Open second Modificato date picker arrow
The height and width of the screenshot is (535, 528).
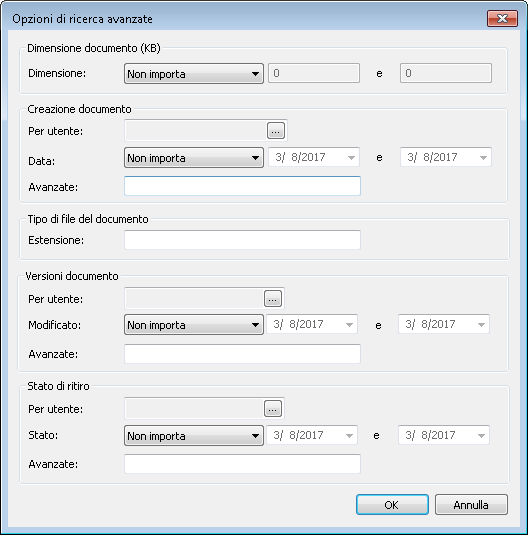point(481,324)
